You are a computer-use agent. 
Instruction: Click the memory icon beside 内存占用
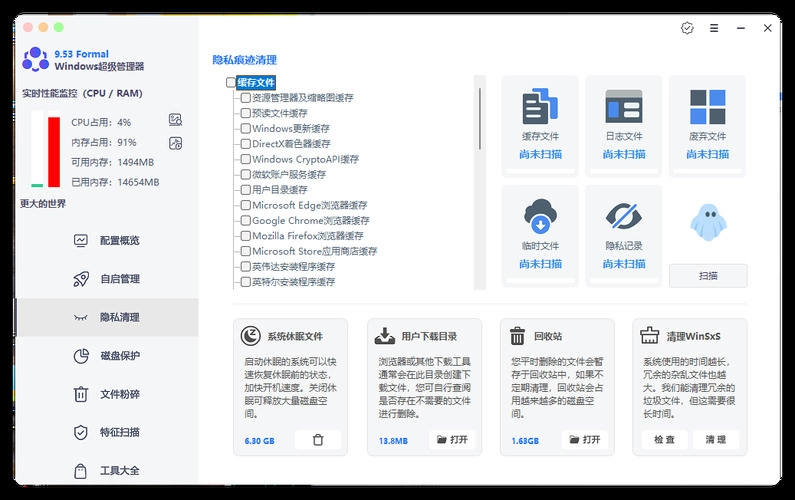[176, 143]
